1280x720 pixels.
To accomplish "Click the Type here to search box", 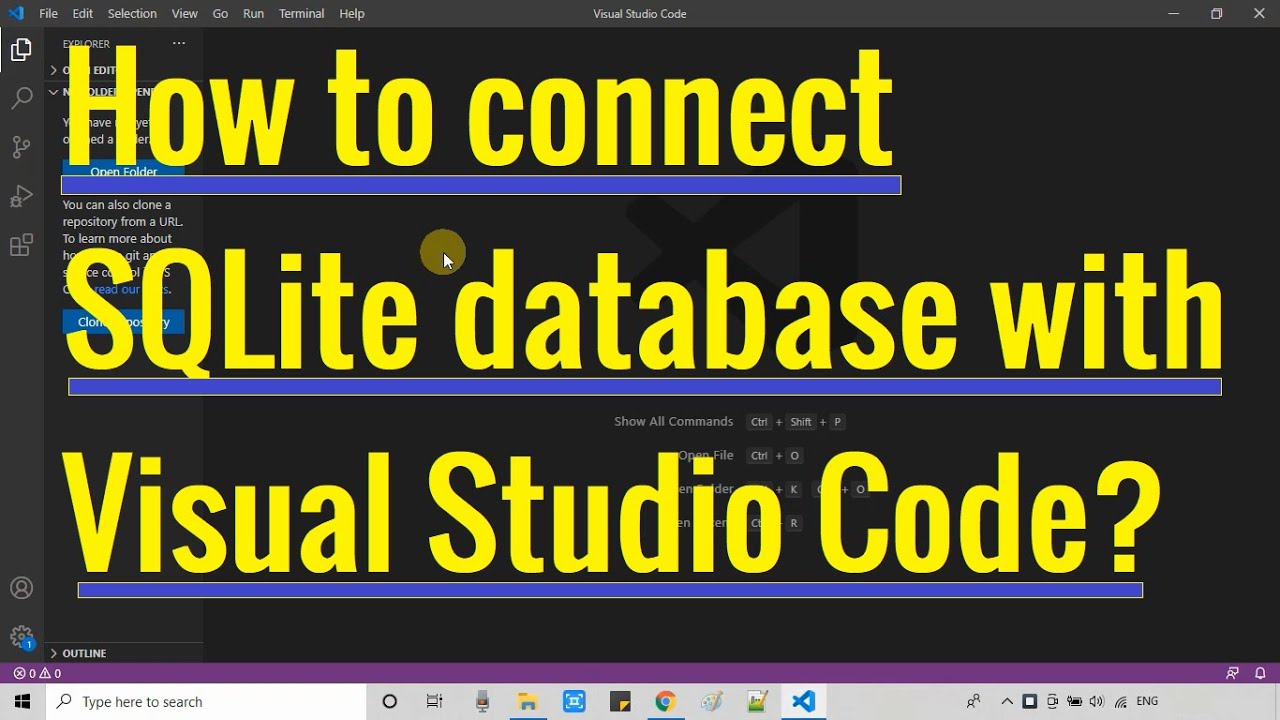I will click(206, 702).
